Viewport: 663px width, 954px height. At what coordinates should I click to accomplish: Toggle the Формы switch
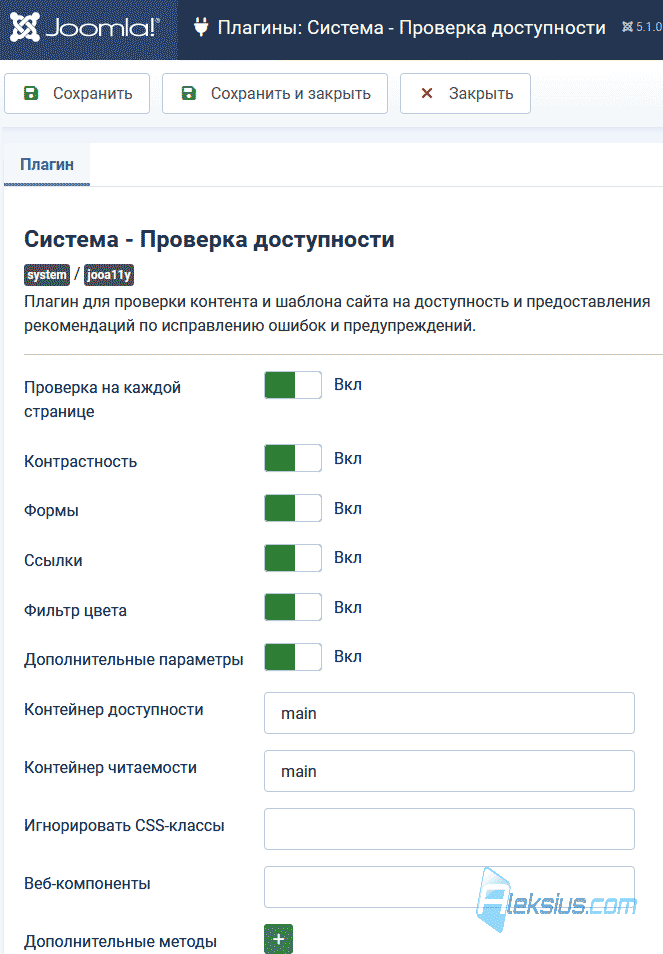(x=293, y=508)
